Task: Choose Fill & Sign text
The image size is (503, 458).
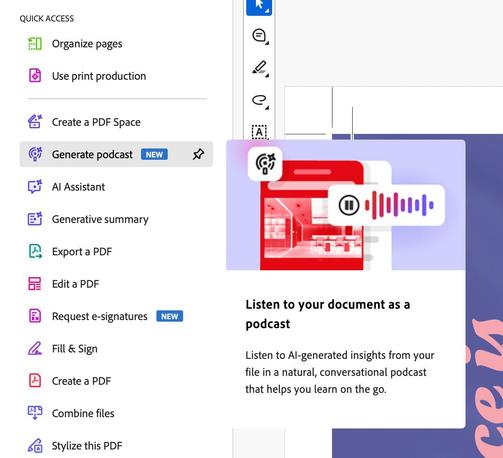Action: pyautogui.click(x=75, y=349)
